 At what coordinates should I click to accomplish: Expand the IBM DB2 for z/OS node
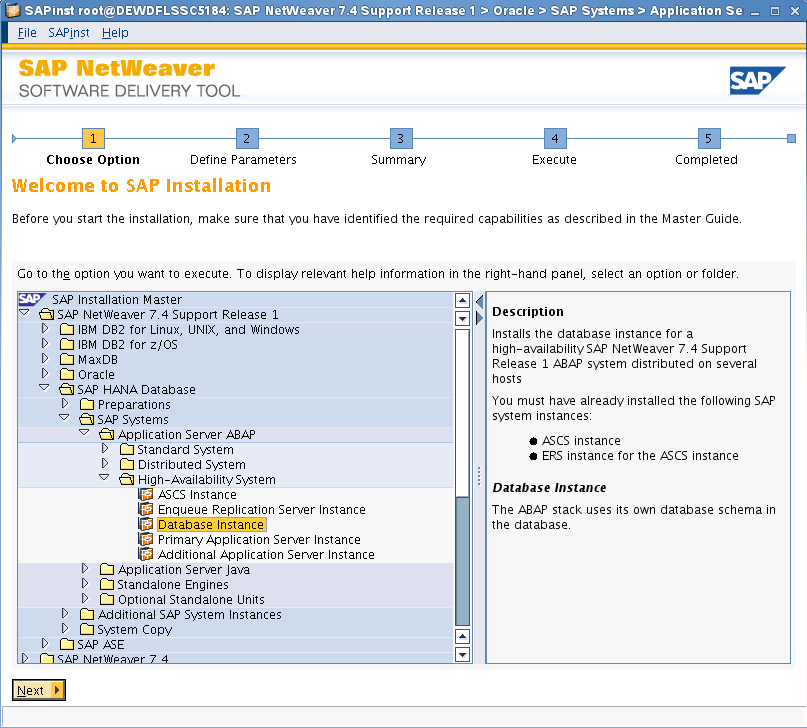point(44,344)
